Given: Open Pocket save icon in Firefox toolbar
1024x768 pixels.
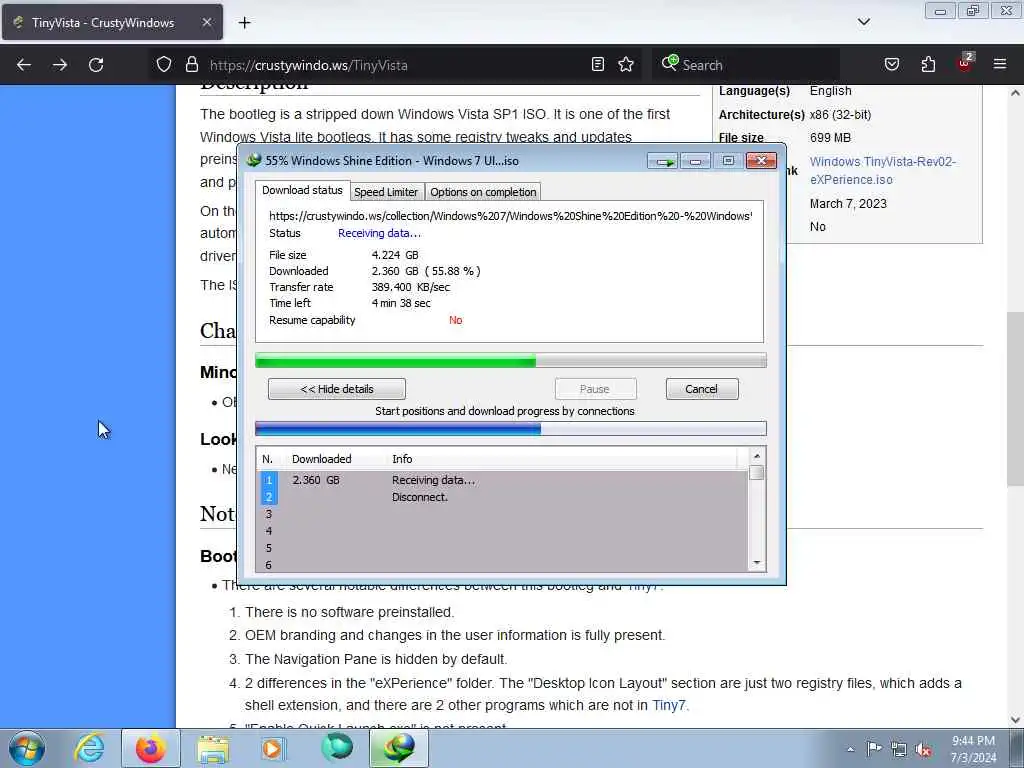Looking at the screenshot, I should (892, 64).
